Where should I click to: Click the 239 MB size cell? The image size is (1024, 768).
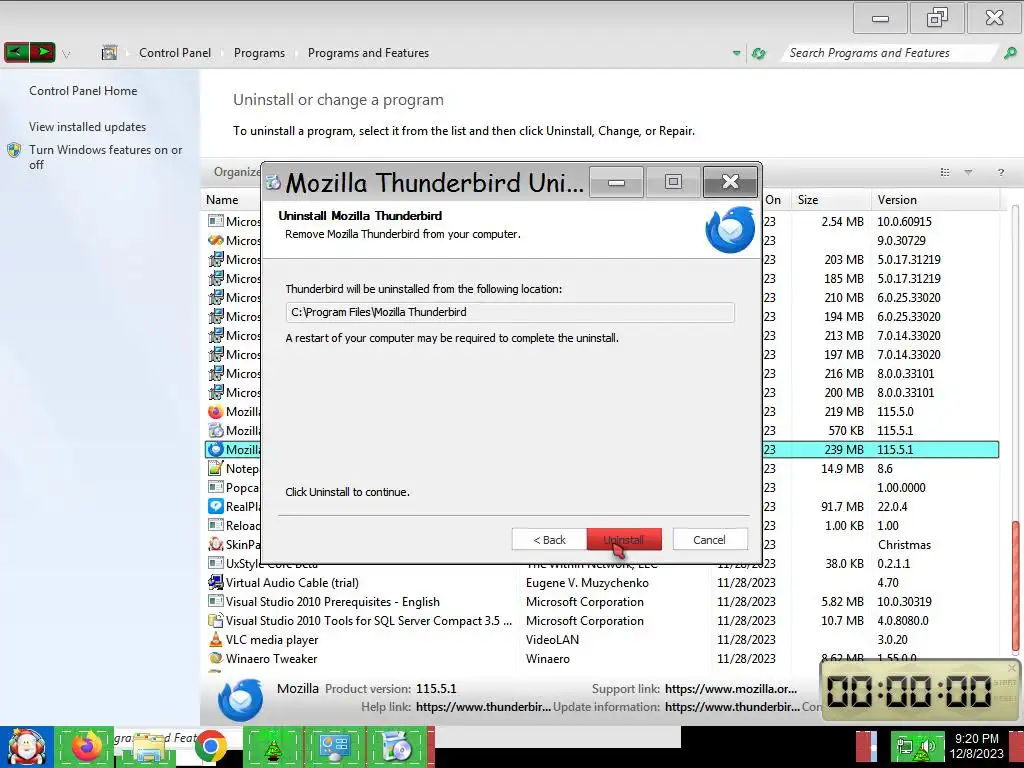(844, 449)
